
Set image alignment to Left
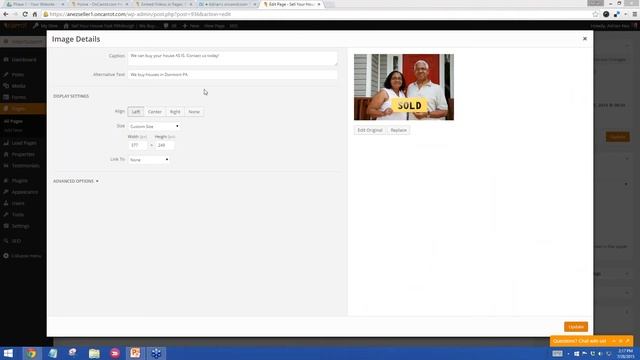click(136, 111)
